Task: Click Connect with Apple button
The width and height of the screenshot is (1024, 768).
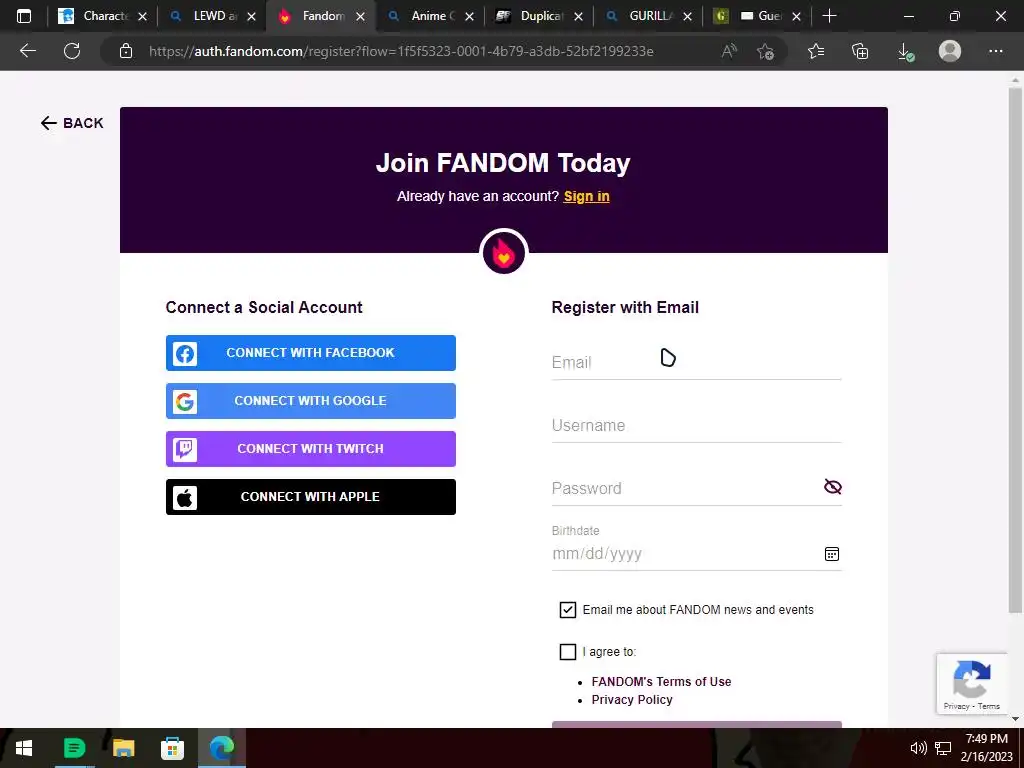Action: (311, 497)
